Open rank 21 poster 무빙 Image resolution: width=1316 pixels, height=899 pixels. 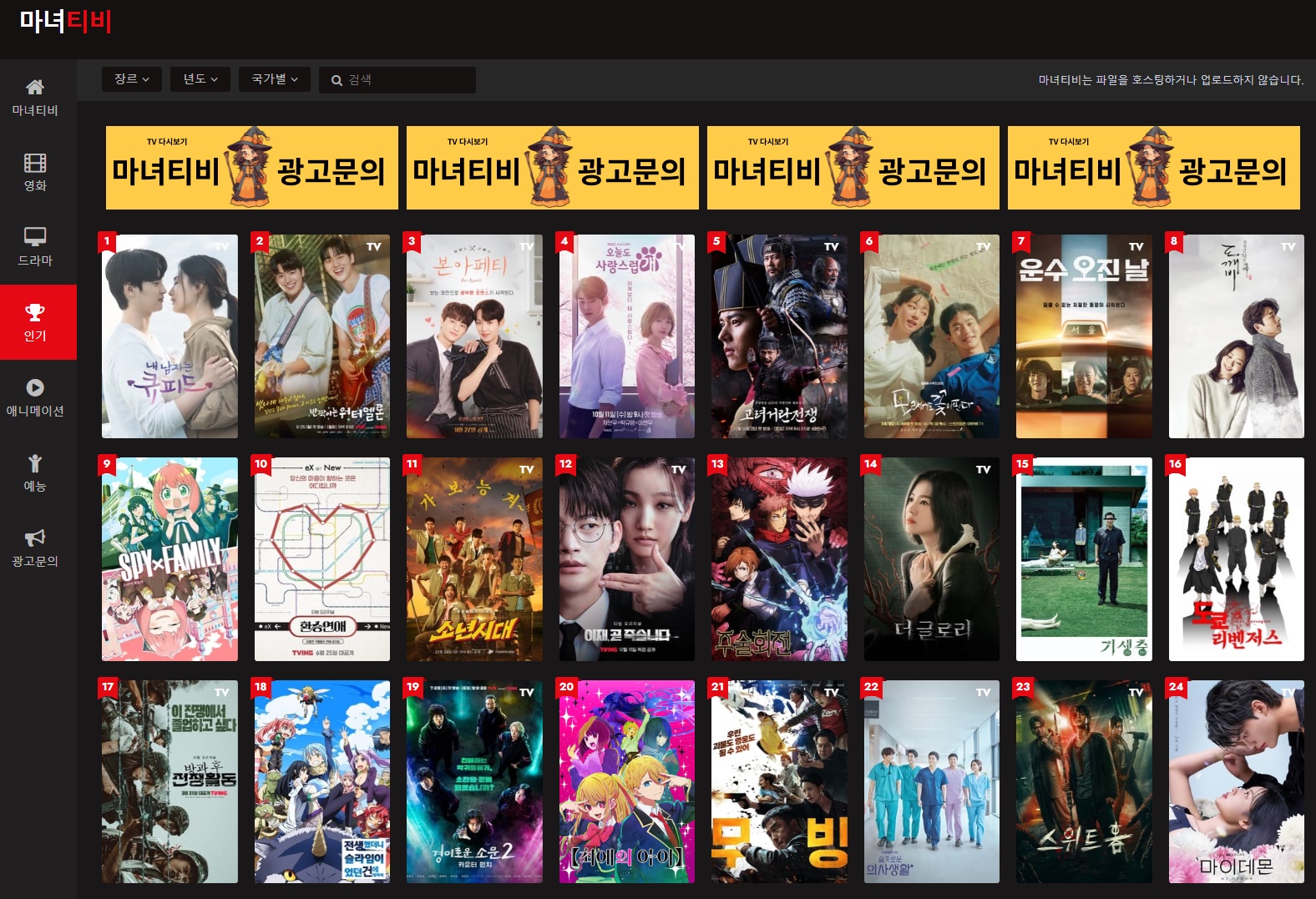tap(779, 782)
